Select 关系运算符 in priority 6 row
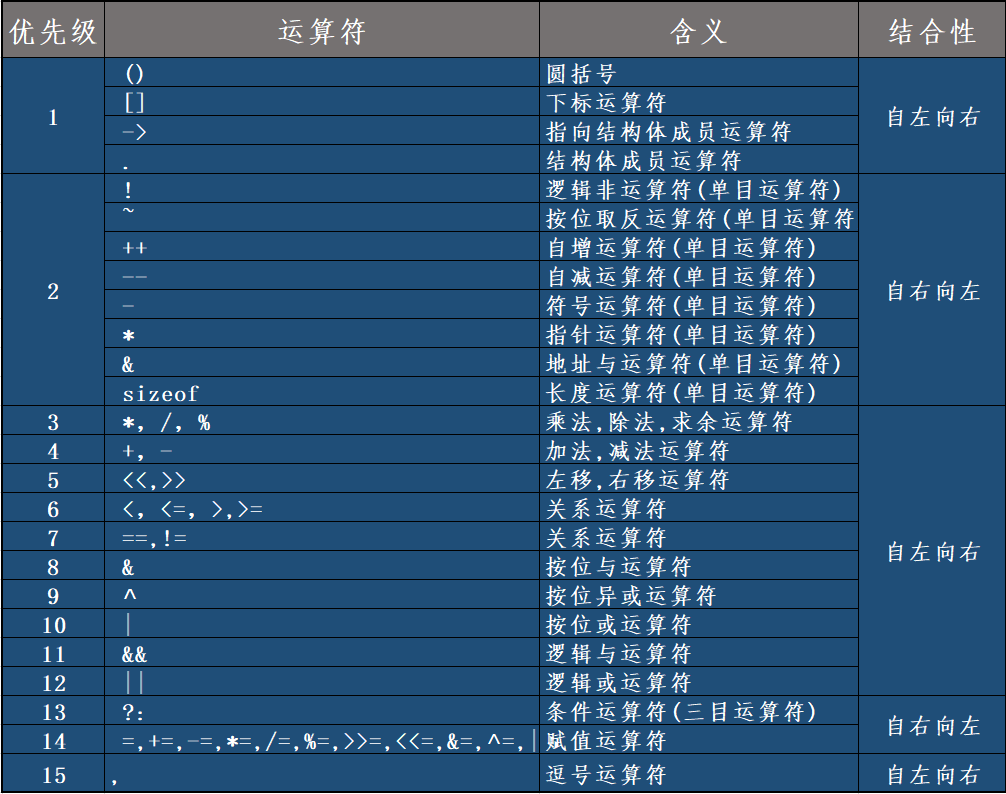Screen dimensions: 1006x794 pos(699,507)
